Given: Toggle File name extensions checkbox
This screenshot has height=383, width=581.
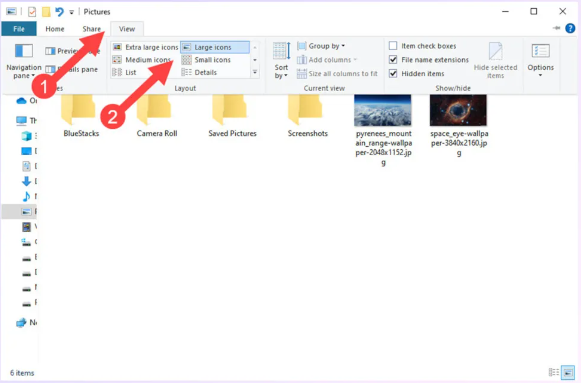Looking at the screenshot, I should pos(393,59).
